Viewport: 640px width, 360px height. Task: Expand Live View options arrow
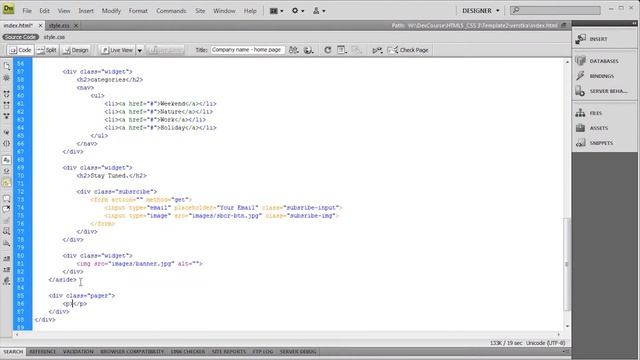(x=140, y=50)
